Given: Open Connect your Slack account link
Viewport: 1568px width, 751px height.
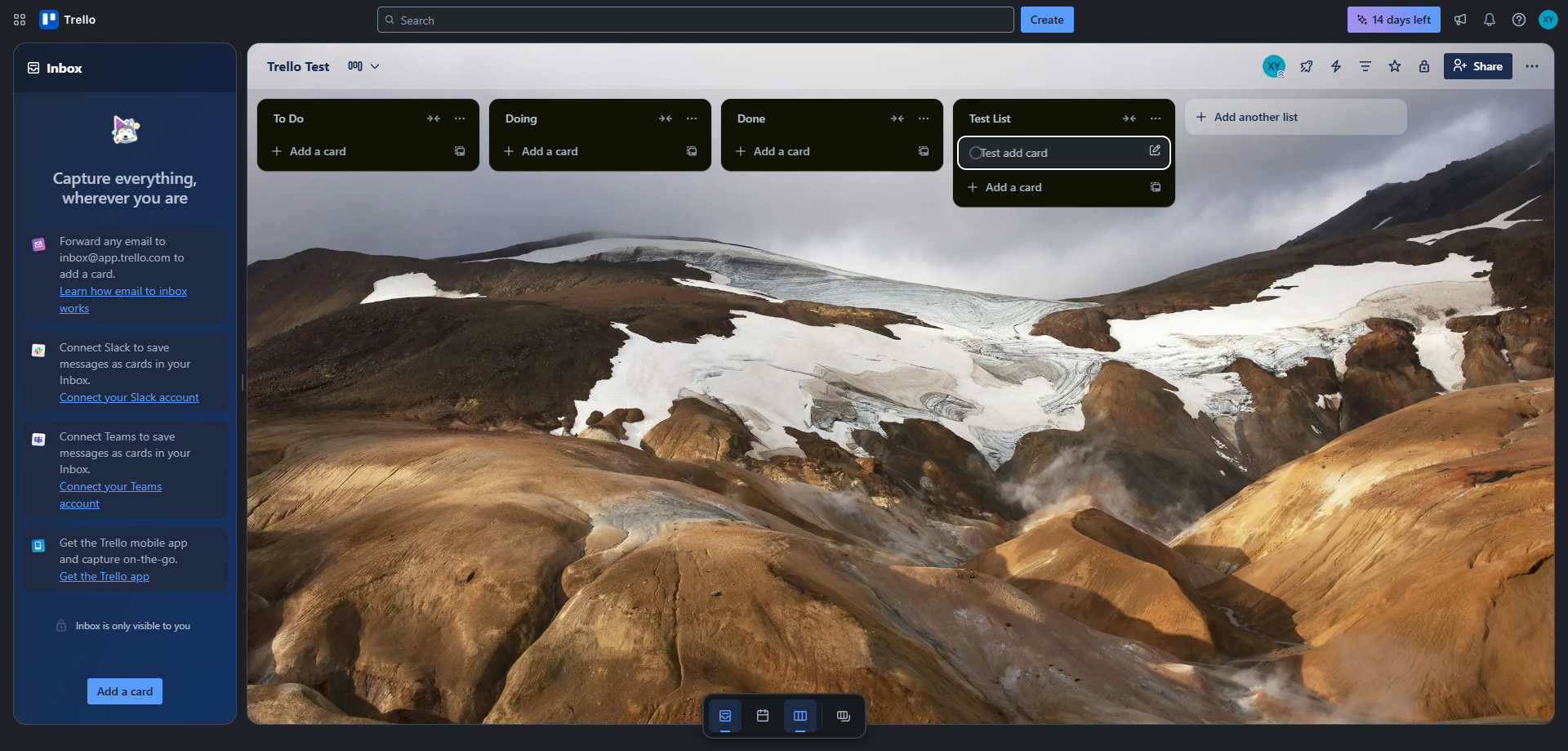Looking at the screenshot, I should coord(129,397).
